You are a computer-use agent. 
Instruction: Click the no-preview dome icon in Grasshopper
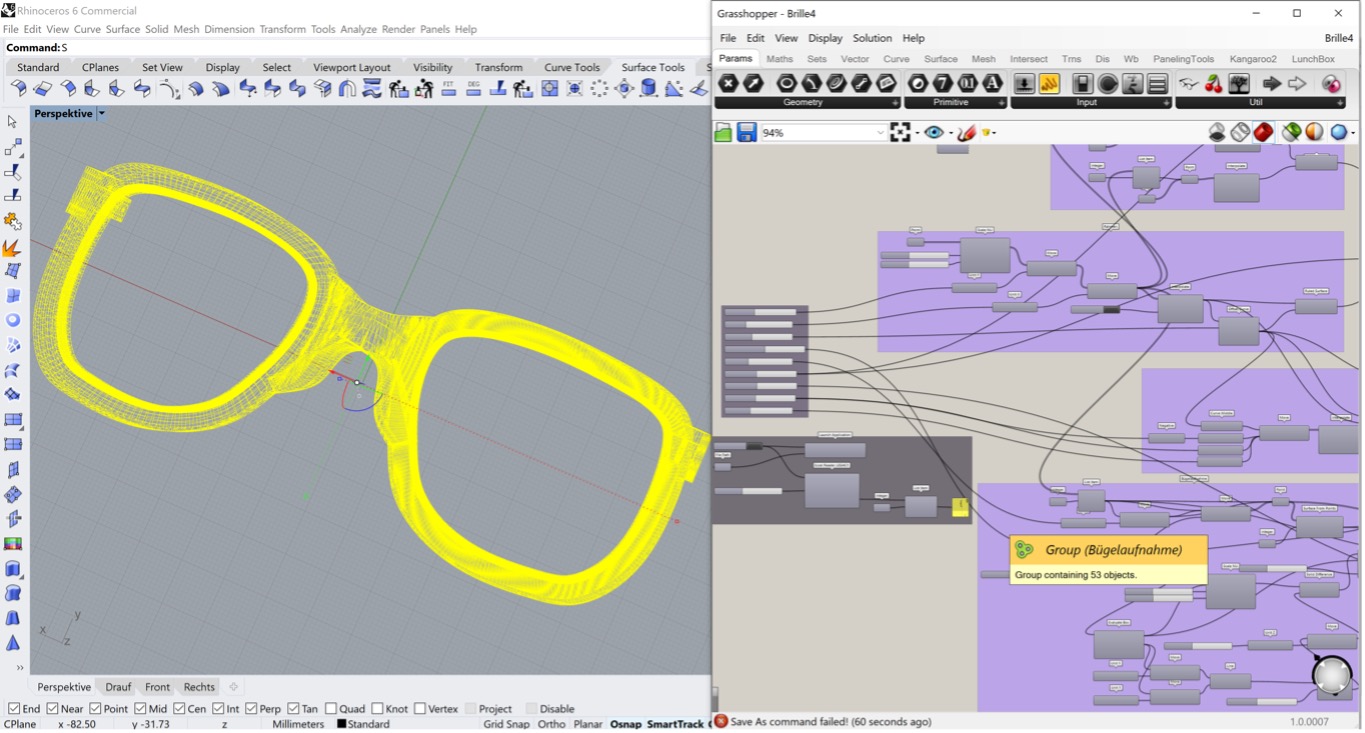click(x=1217, y=132)
